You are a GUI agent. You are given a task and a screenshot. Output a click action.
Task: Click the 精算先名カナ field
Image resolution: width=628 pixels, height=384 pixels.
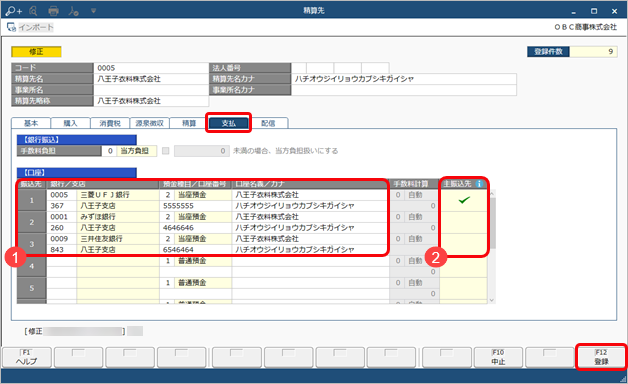404,79
